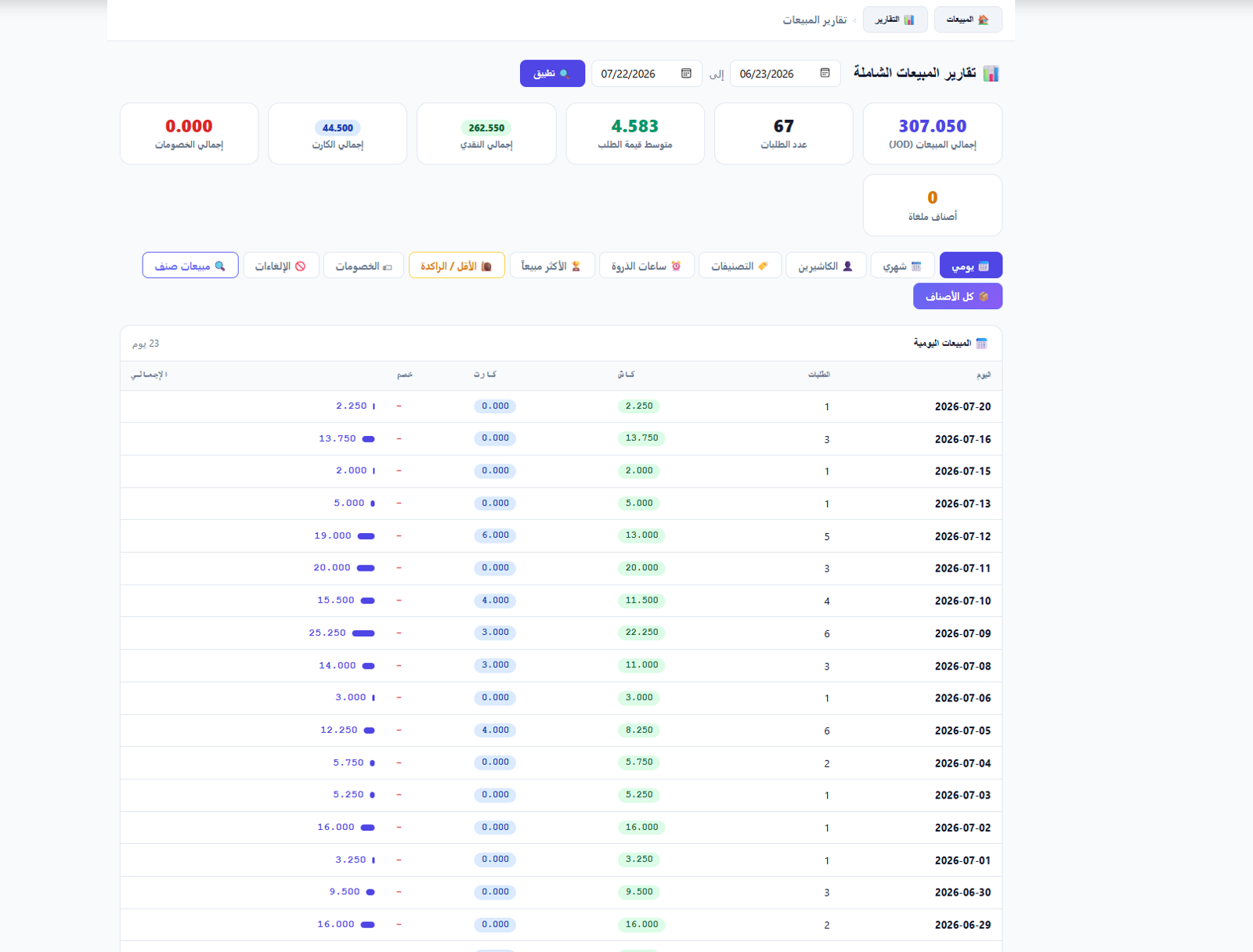Click the متوسط قيمة الطلب card showing 4.583
This screenshot has width=1253, height=952.
point(635,134)
